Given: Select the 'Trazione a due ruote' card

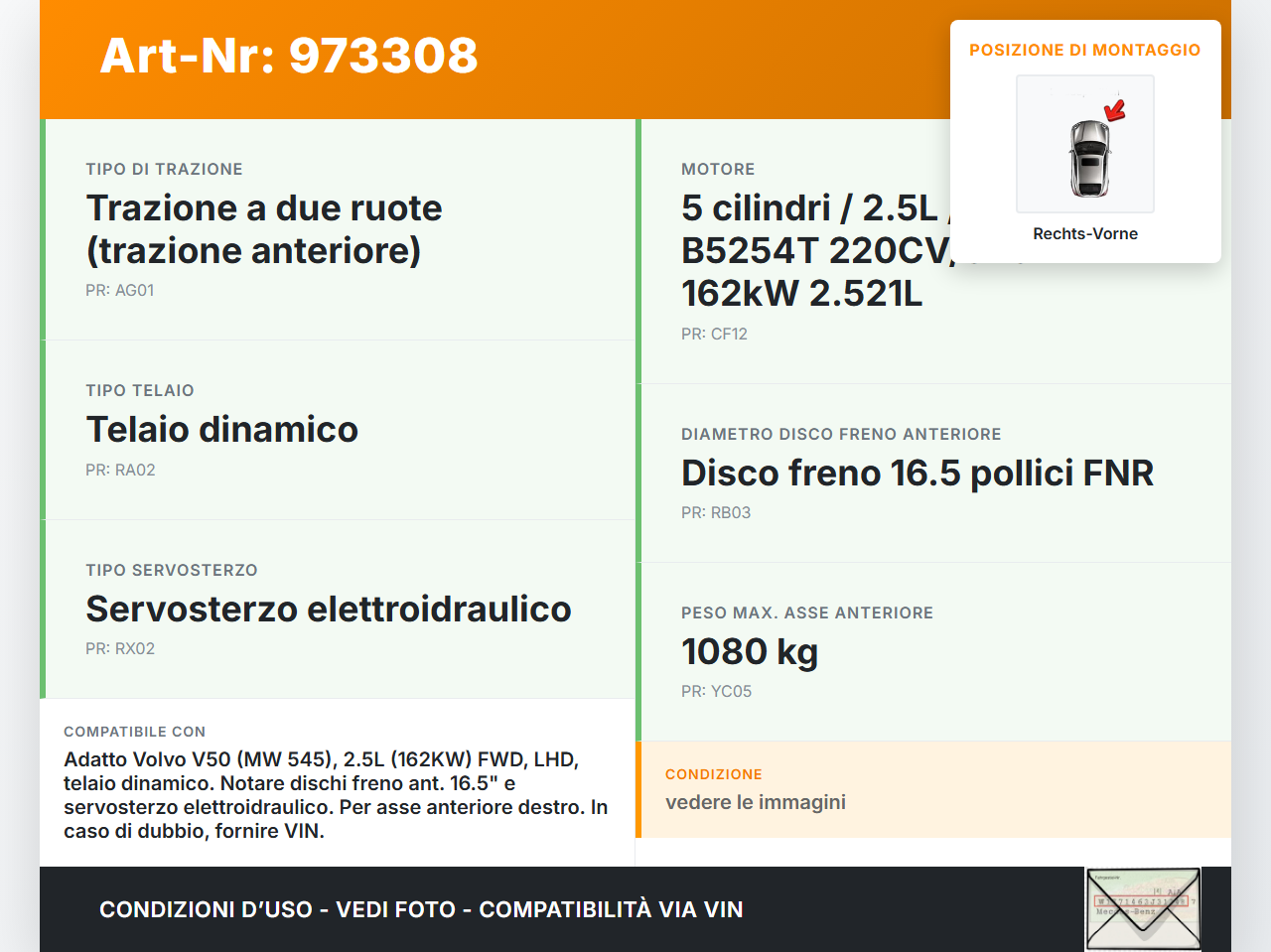Looking at the screenshot, I should click(x=264, y=229).
